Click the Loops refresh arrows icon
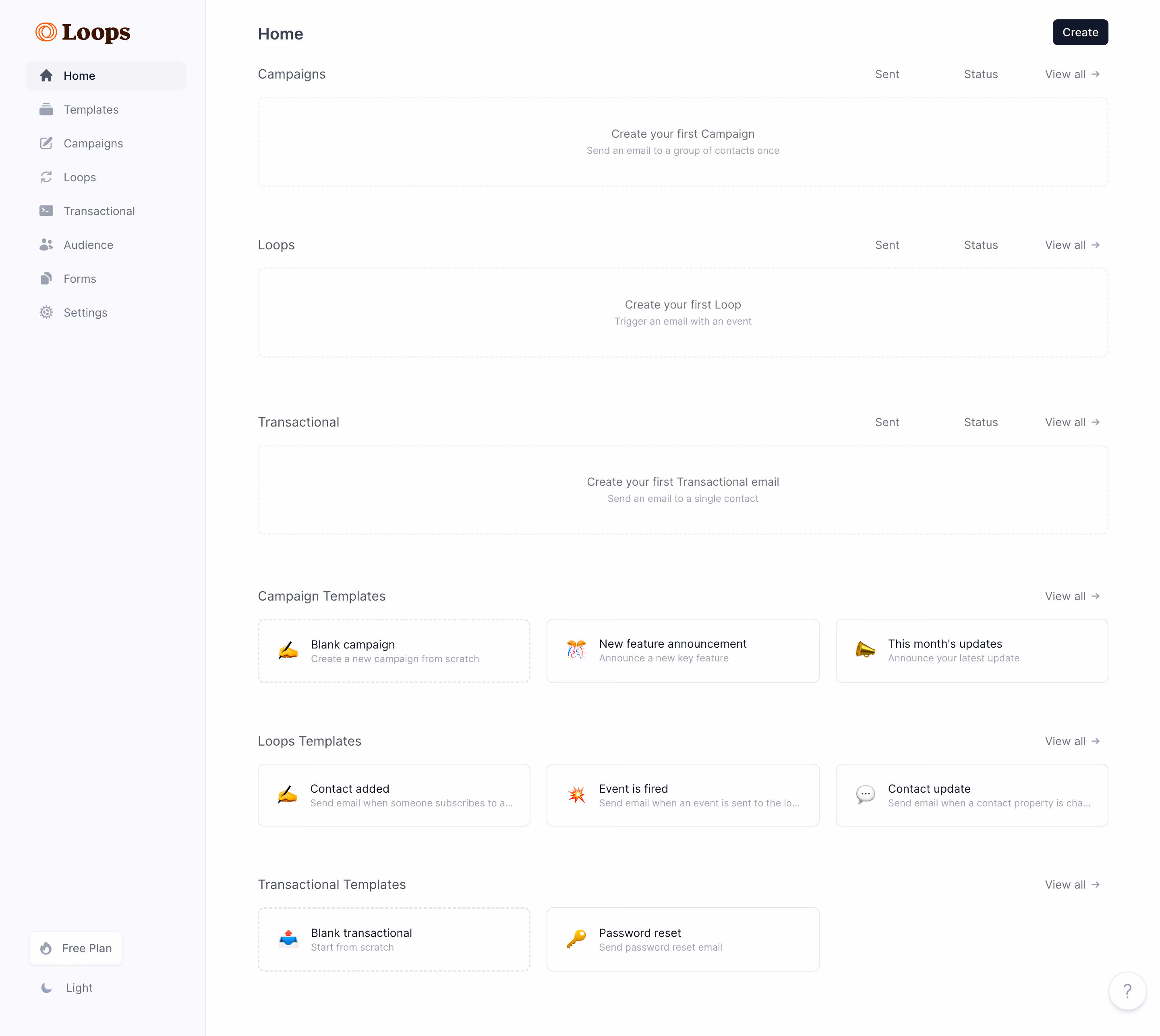 (x=46, y=177)
